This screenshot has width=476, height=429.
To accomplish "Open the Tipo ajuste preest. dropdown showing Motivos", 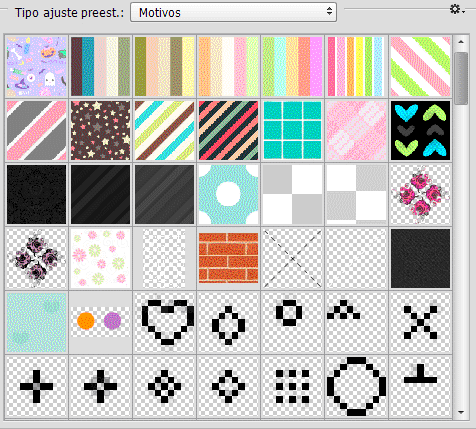I will [x=233, y=12].
